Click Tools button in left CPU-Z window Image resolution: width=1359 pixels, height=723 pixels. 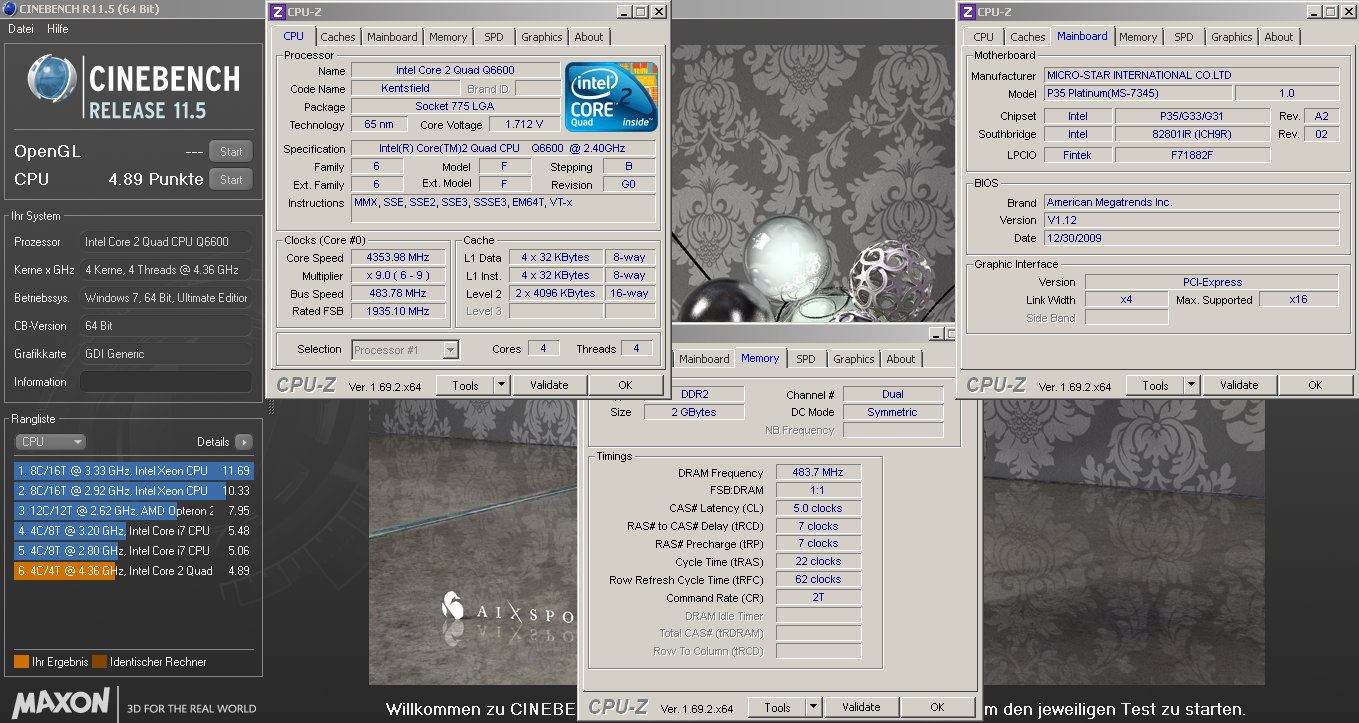click(x=465, y=385)
